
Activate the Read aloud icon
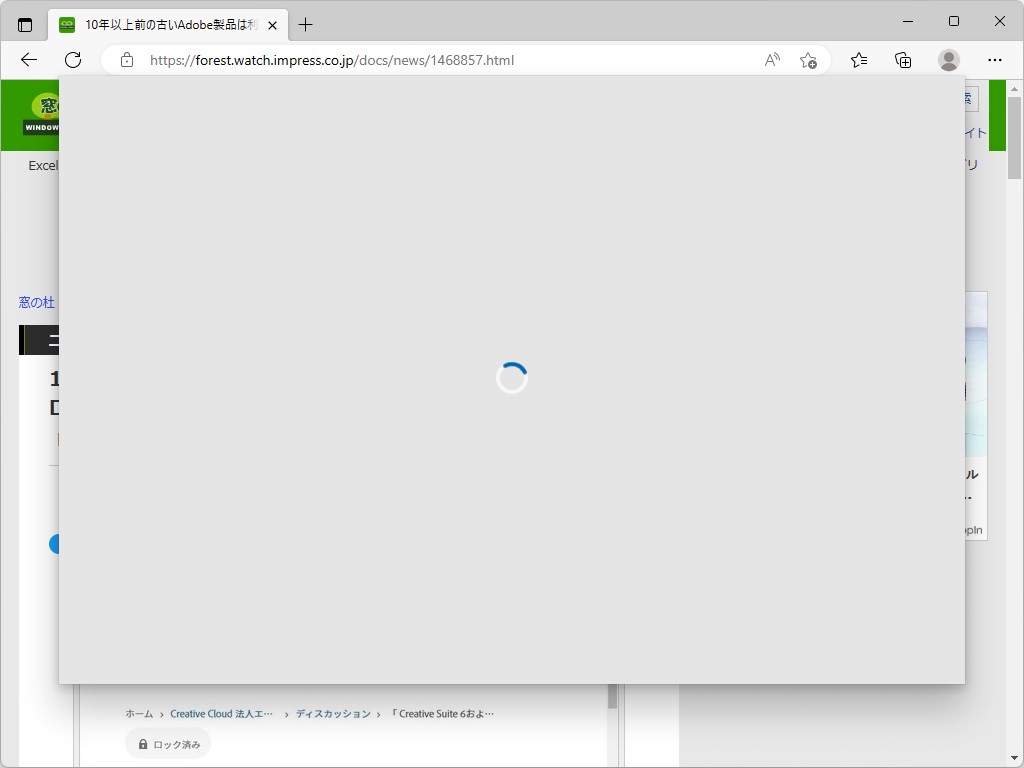click(771, 60)
